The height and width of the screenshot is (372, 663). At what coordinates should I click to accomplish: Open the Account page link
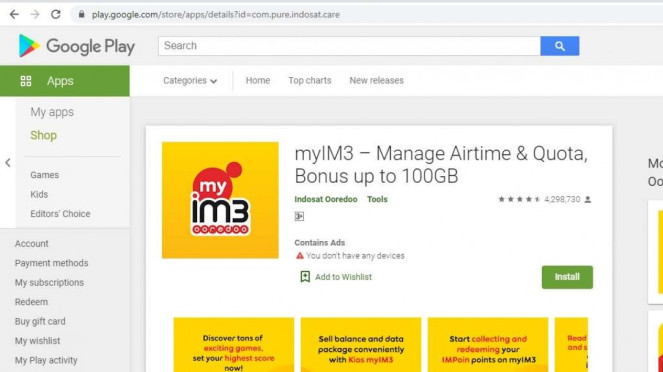(x=32, y=243)
